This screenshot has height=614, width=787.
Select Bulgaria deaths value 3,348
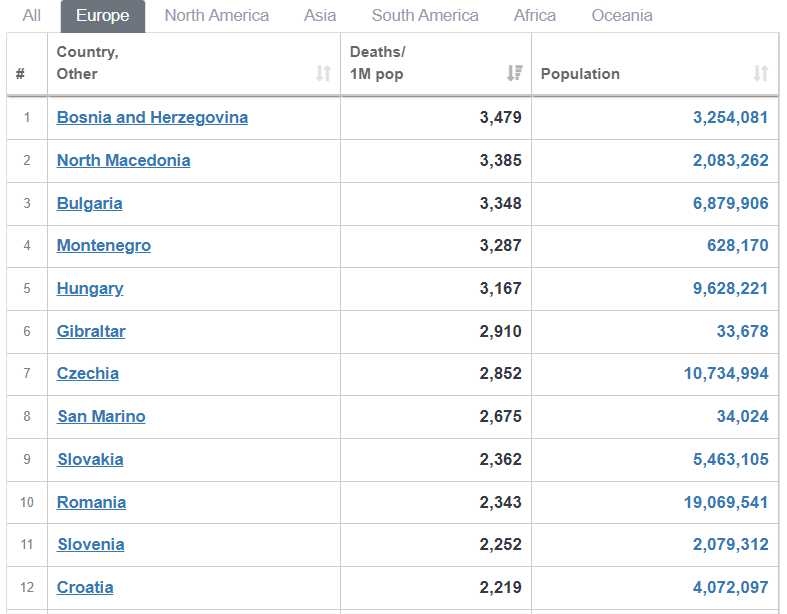tap(500, 204)
